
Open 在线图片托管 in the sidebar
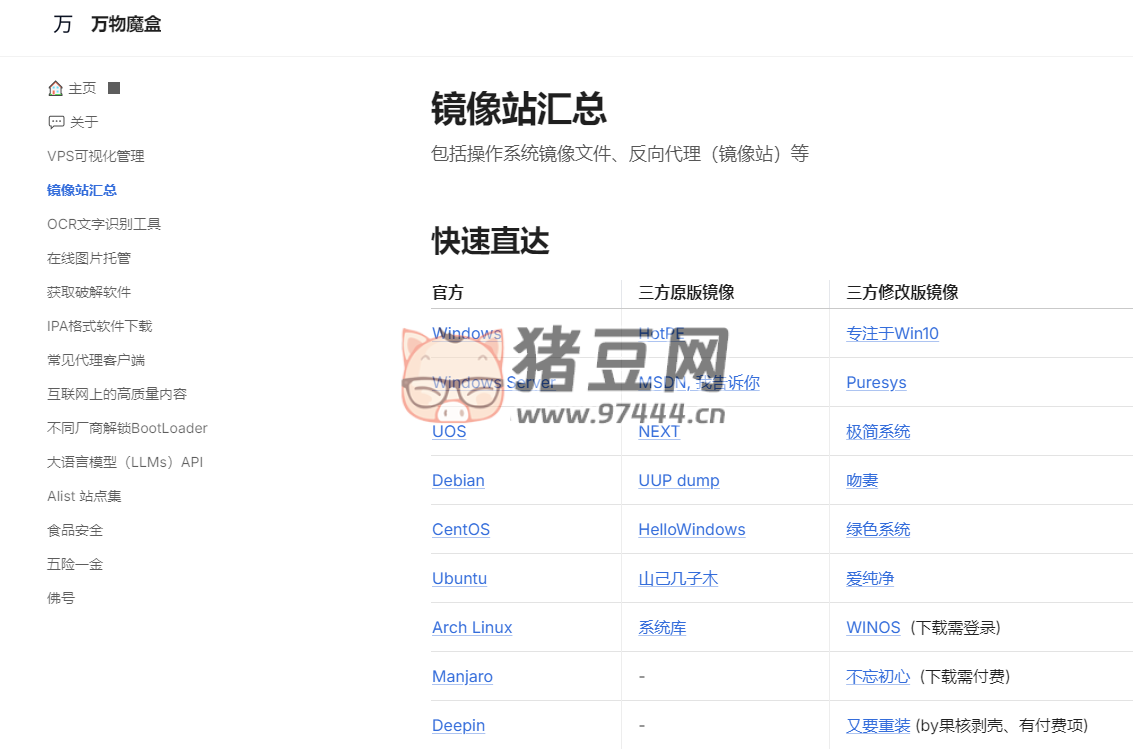pyautogui.click(x=88, y=258)
